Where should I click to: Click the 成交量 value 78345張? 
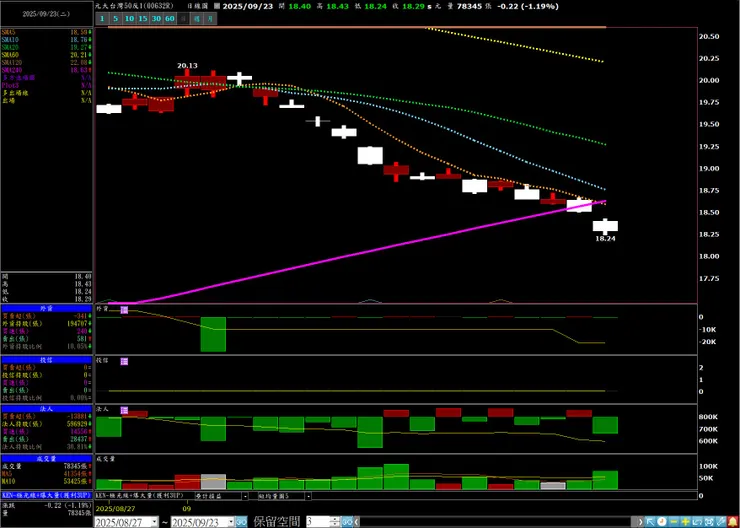point(76,466)
